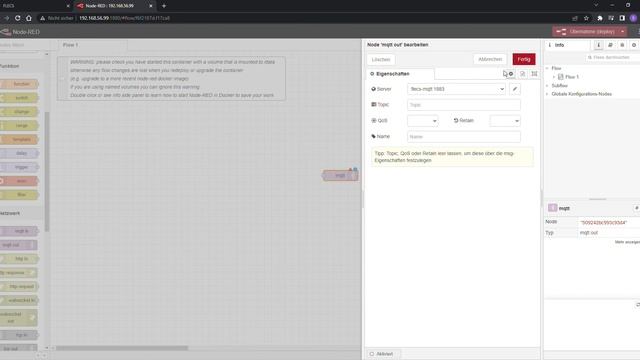Click the Löschen delete button

point(381,60)
